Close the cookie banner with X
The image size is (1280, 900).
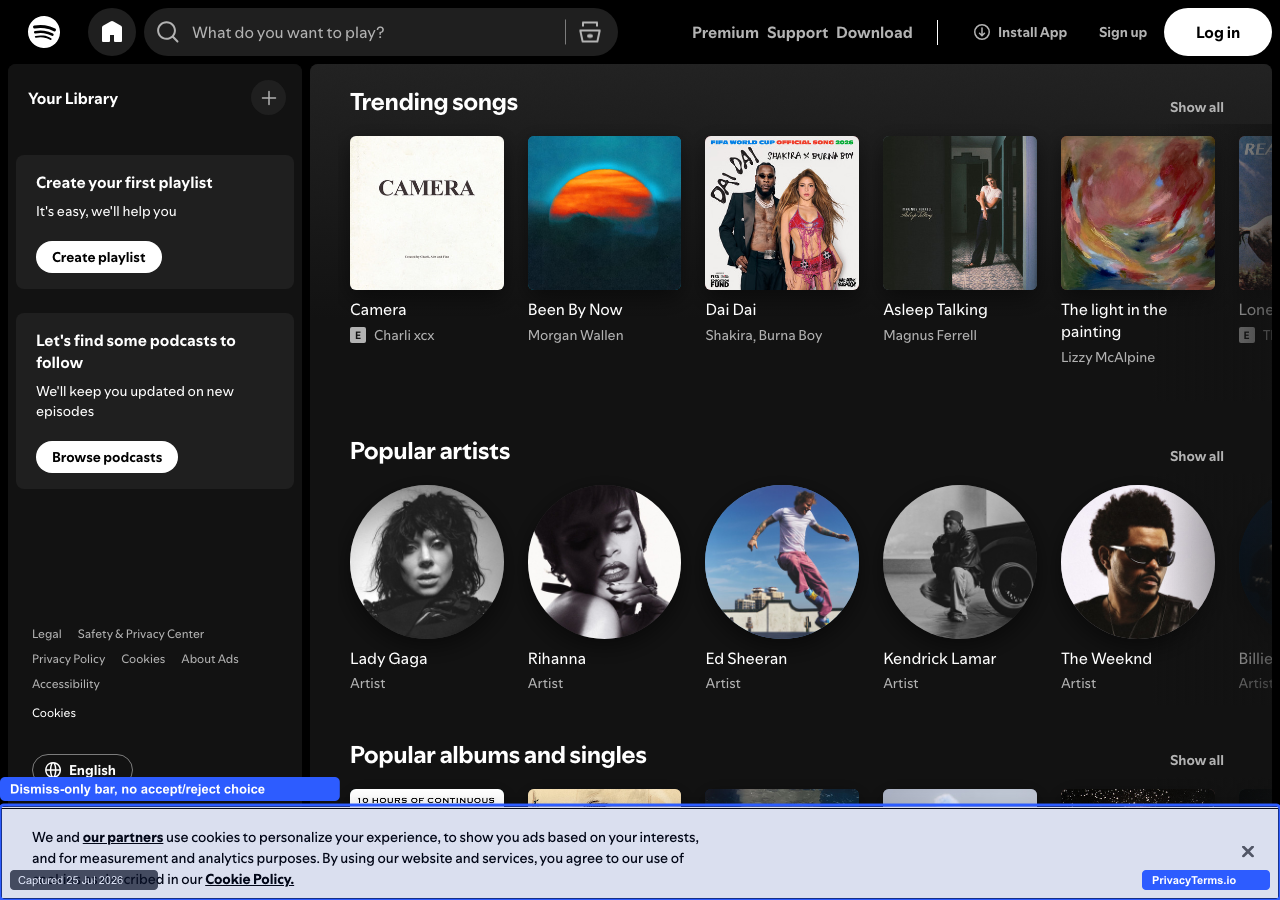[x=1248, y=852]
